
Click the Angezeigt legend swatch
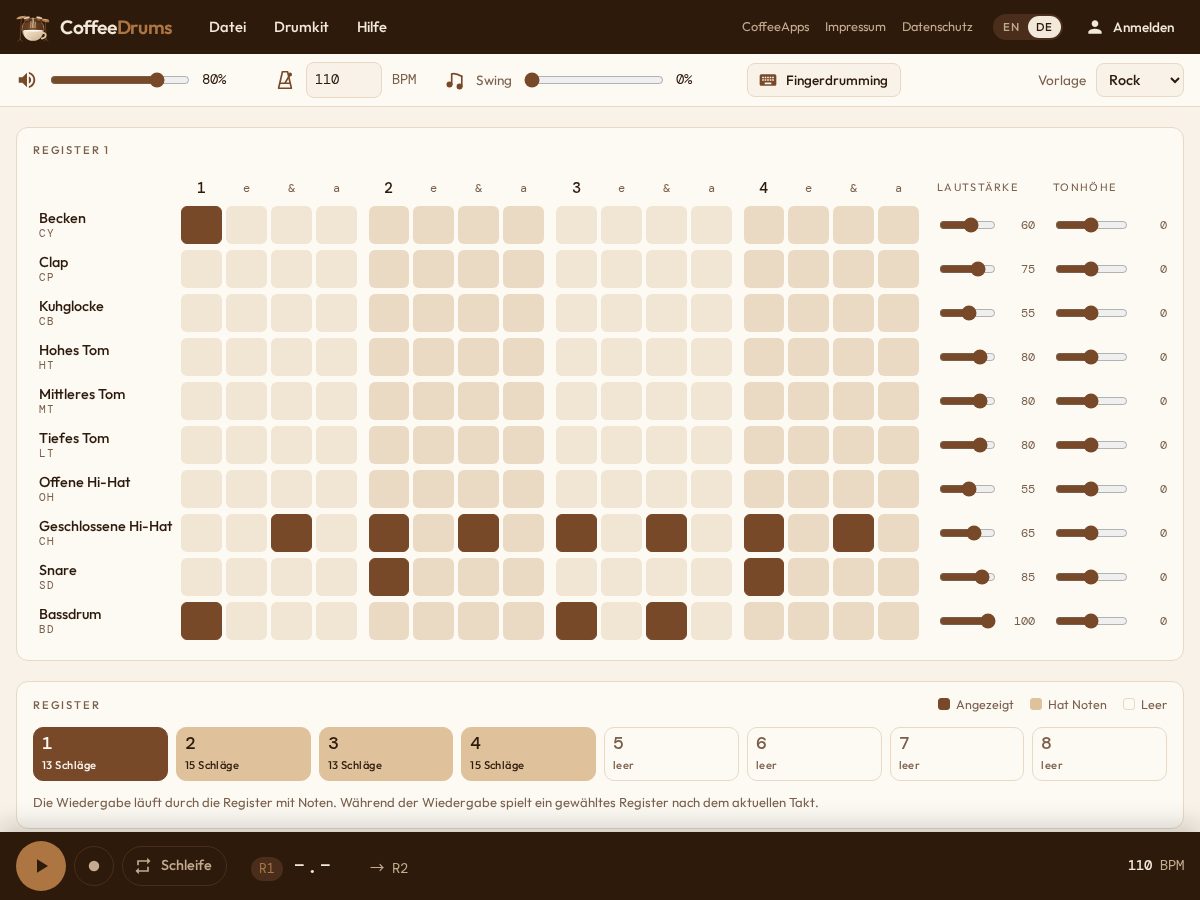click(944, 704)
